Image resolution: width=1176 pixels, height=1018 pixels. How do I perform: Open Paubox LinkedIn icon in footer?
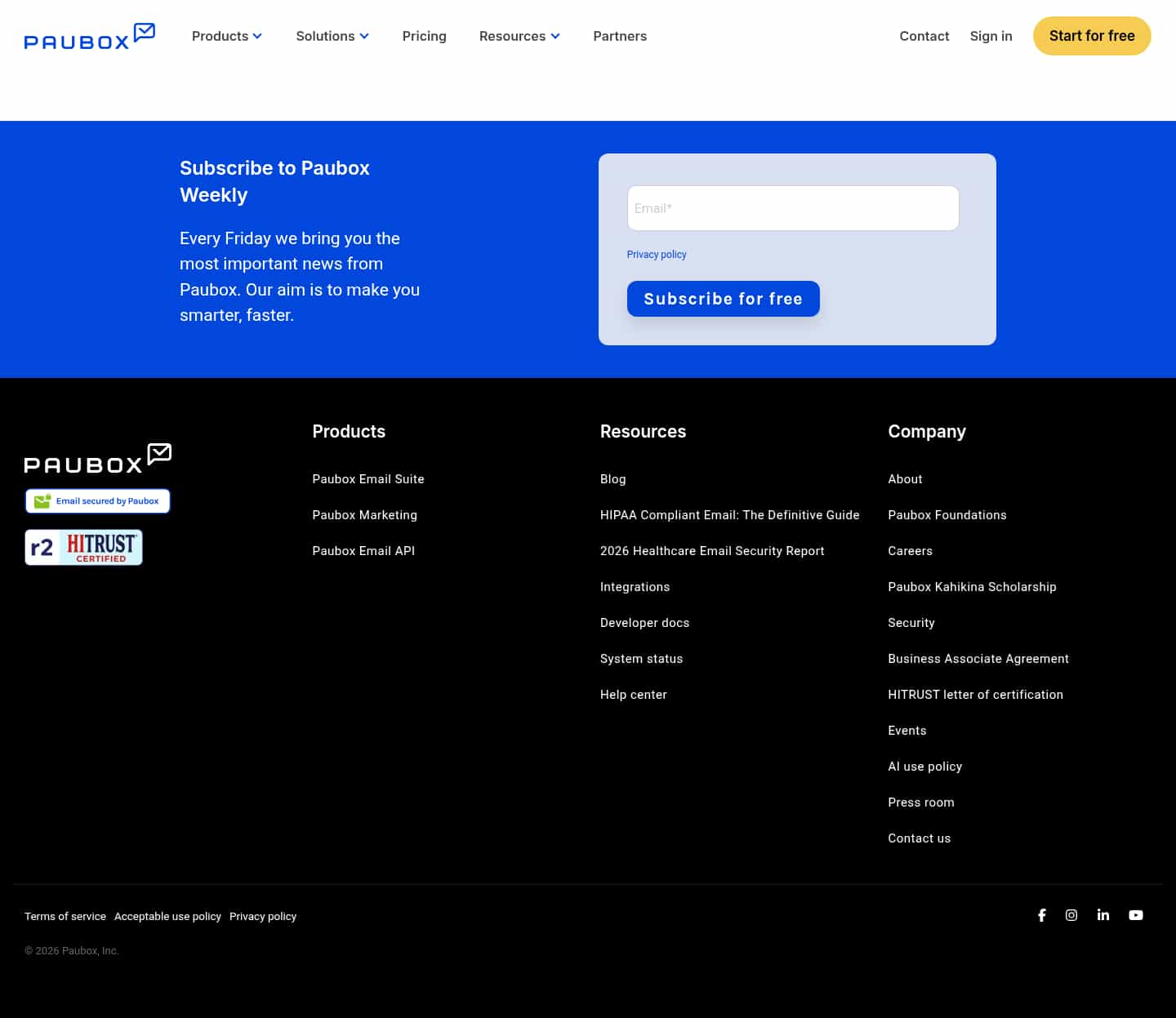click(x=1103, y=915)
